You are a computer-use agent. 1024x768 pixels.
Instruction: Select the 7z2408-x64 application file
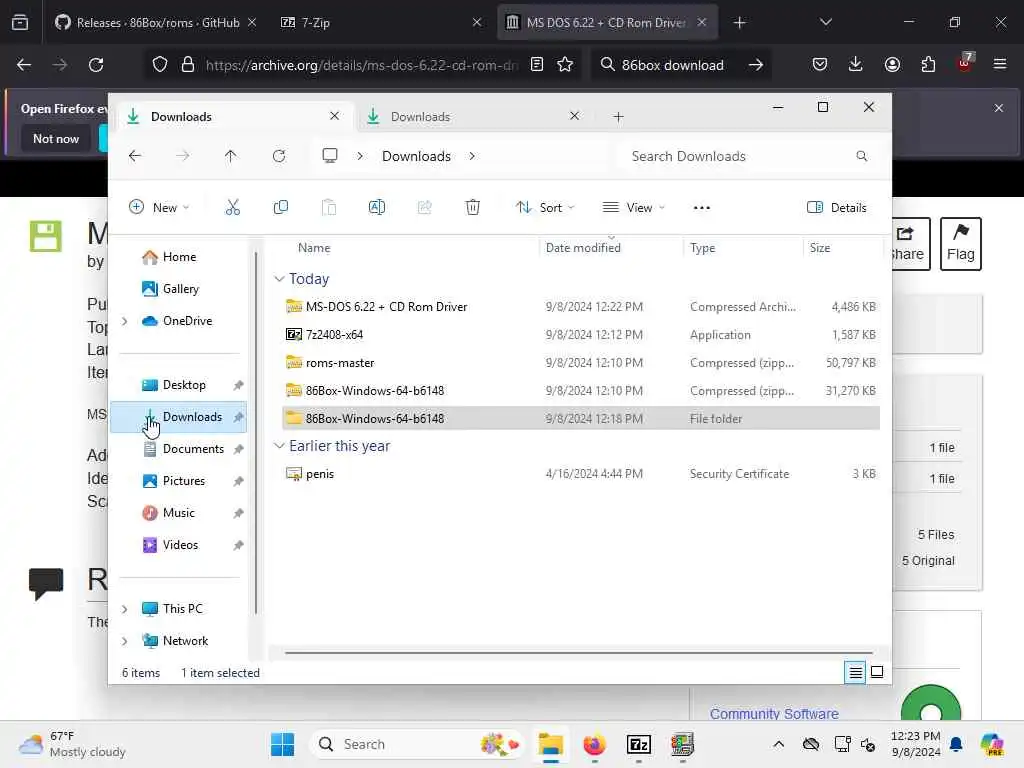pos(581,334)
